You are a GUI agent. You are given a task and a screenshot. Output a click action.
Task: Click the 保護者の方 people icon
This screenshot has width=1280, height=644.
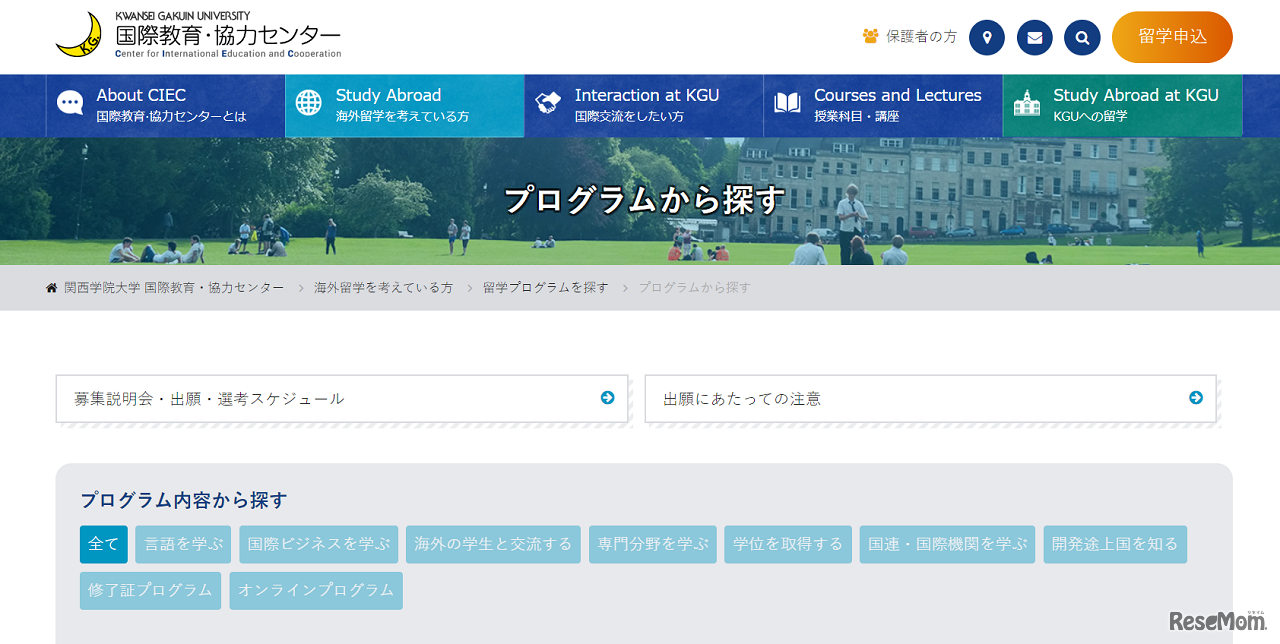click(x=870, y=36)
